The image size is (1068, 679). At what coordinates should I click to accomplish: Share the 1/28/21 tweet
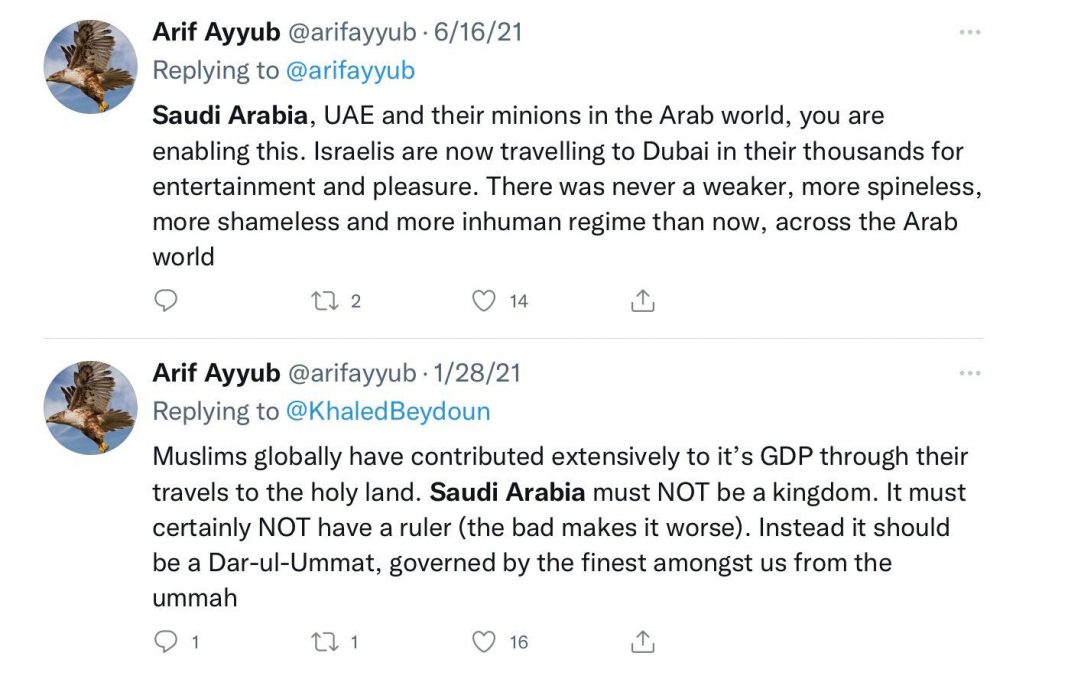(642, 641)
